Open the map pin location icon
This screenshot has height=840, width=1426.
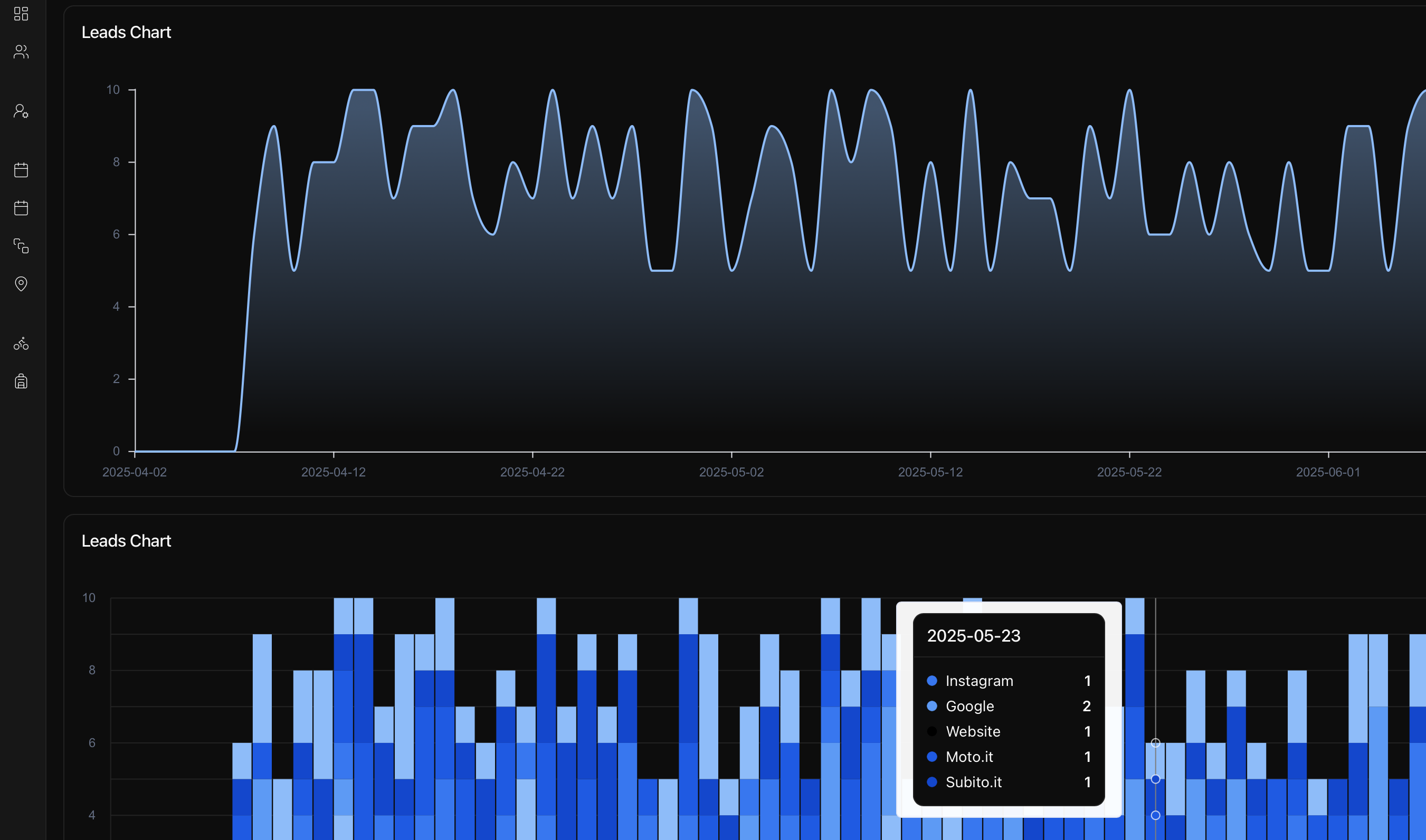[21, 283]
